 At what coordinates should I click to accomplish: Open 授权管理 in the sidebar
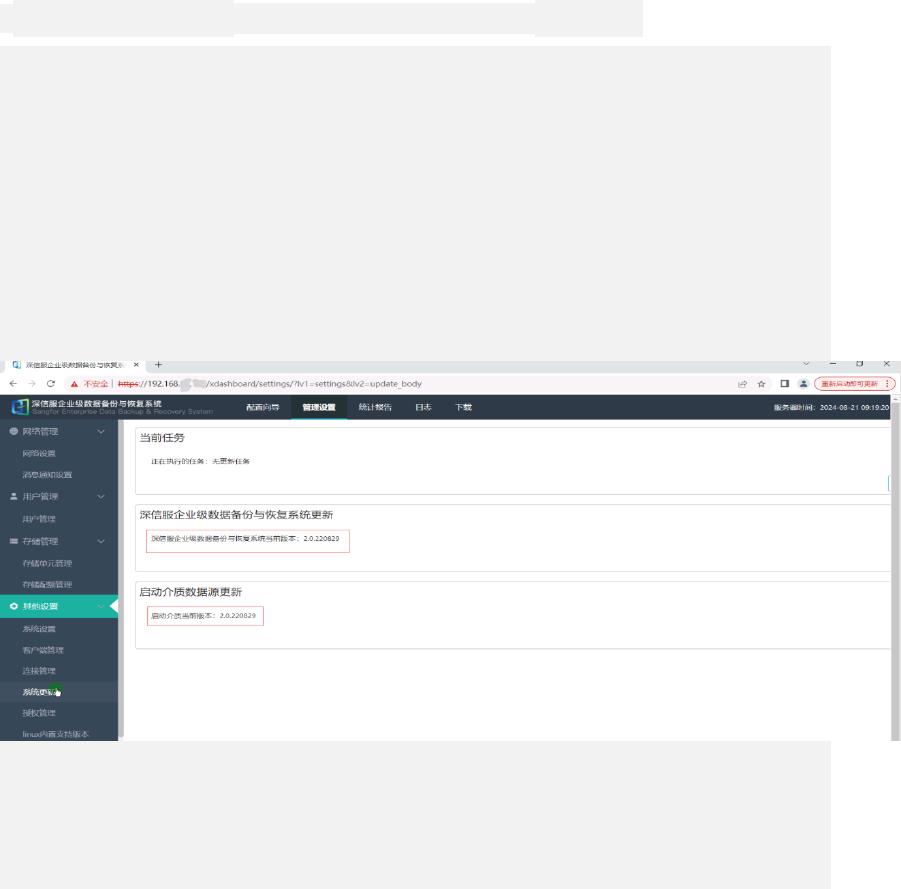pos(39,713)
